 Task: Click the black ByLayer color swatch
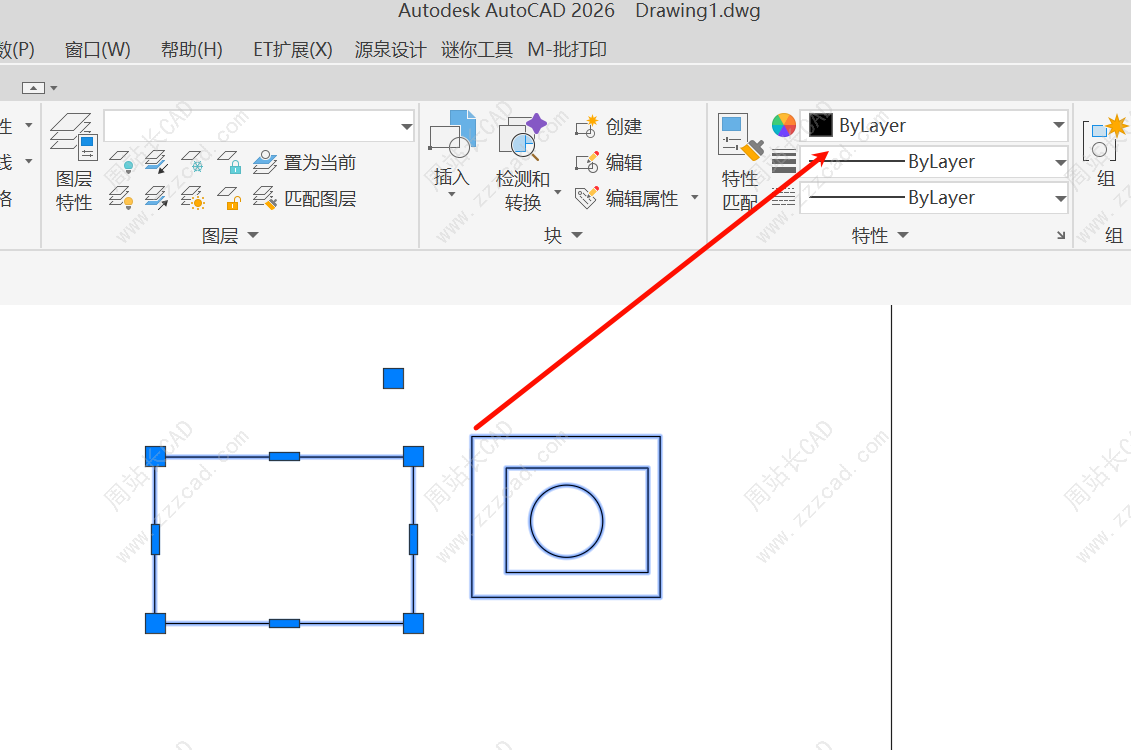[821, 126]
